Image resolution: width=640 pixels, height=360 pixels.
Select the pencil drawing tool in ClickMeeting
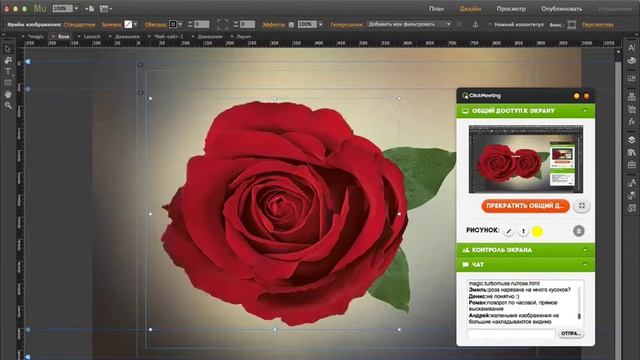pos(509,231)
